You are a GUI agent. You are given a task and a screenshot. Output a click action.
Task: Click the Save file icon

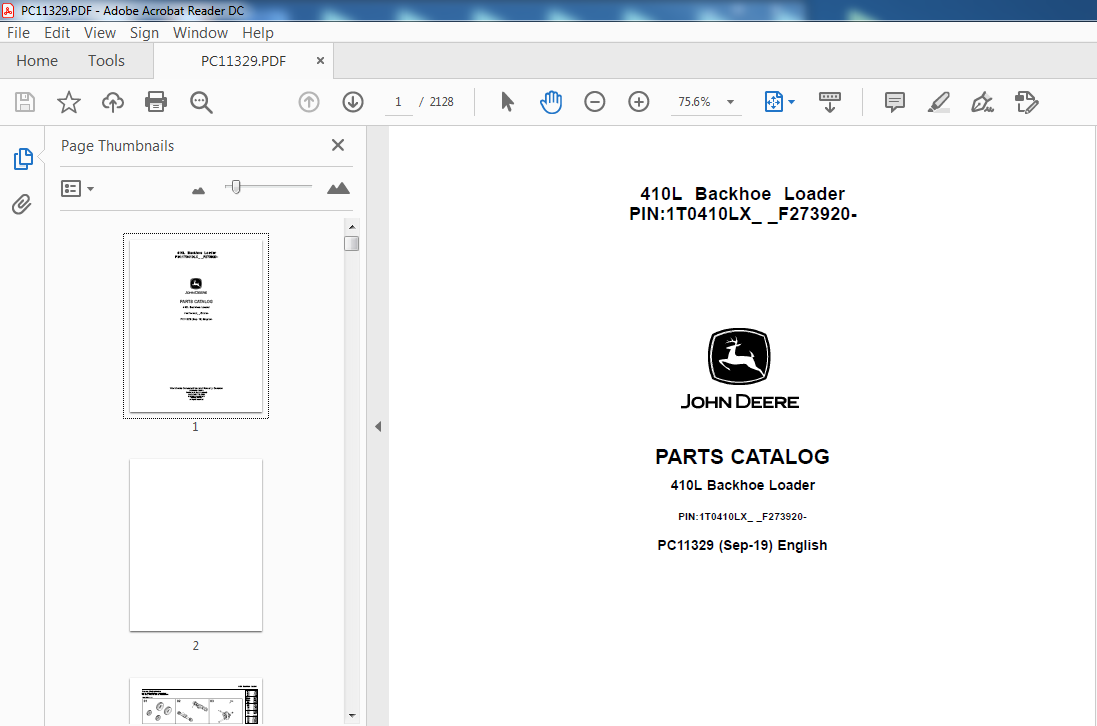(x=24, y=102)
